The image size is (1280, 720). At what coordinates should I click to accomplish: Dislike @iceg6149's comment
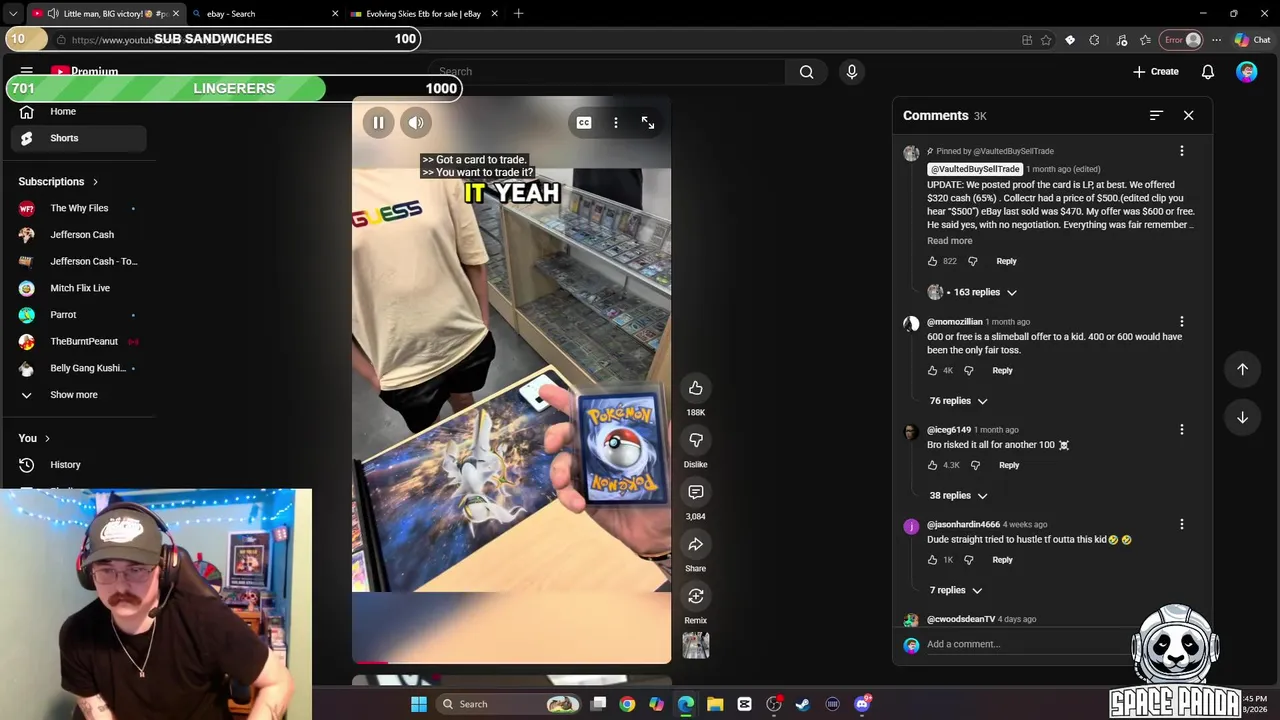click(x=975, y=465)
